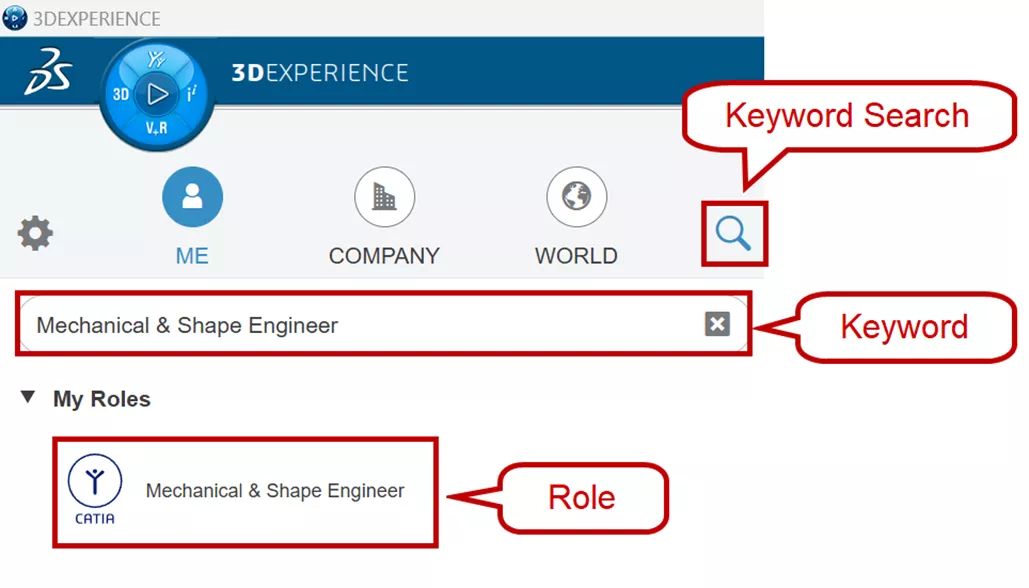Click the My Roles heading
The image size is (1029, 588).
102,399
